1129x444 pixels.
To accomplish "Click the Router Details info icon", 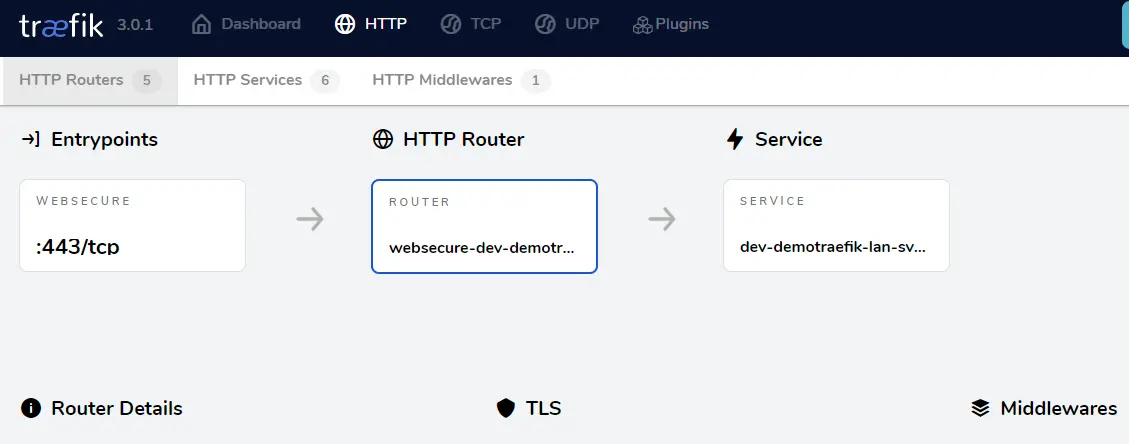I will [x=30, y=409].
